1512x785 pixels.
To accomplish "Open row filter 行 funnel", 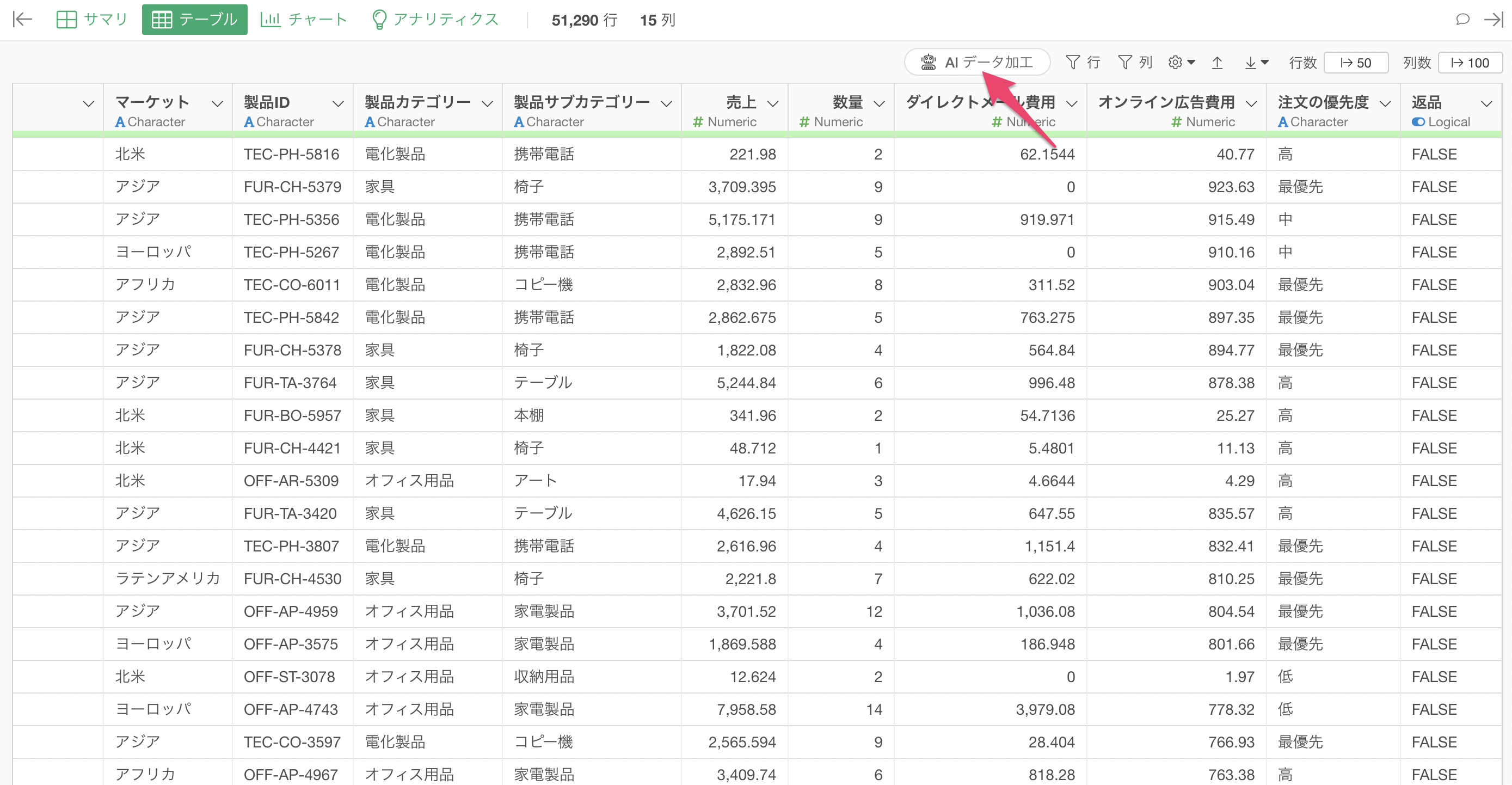I will tap(1083, 62).
